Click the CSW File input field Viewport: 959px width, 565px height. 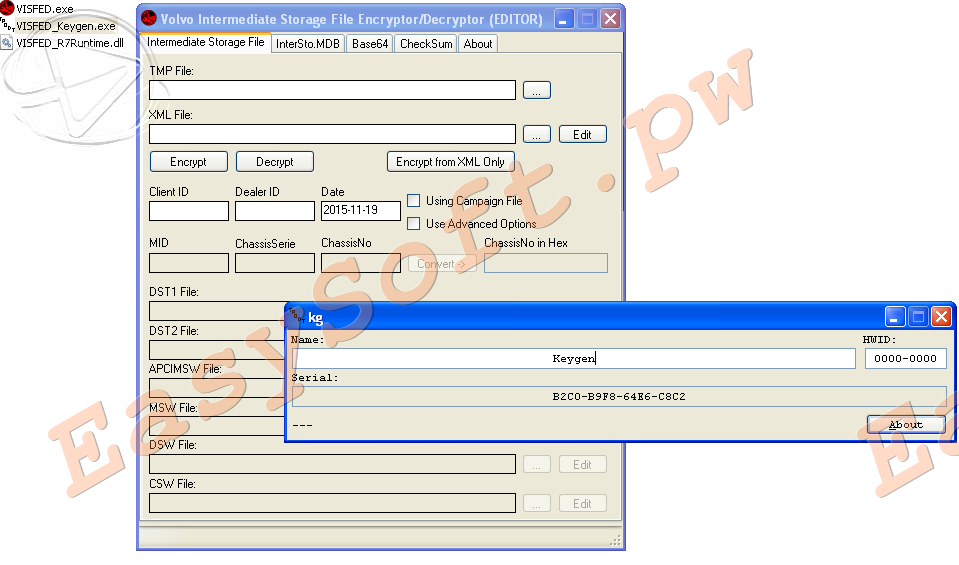[332, 503]
